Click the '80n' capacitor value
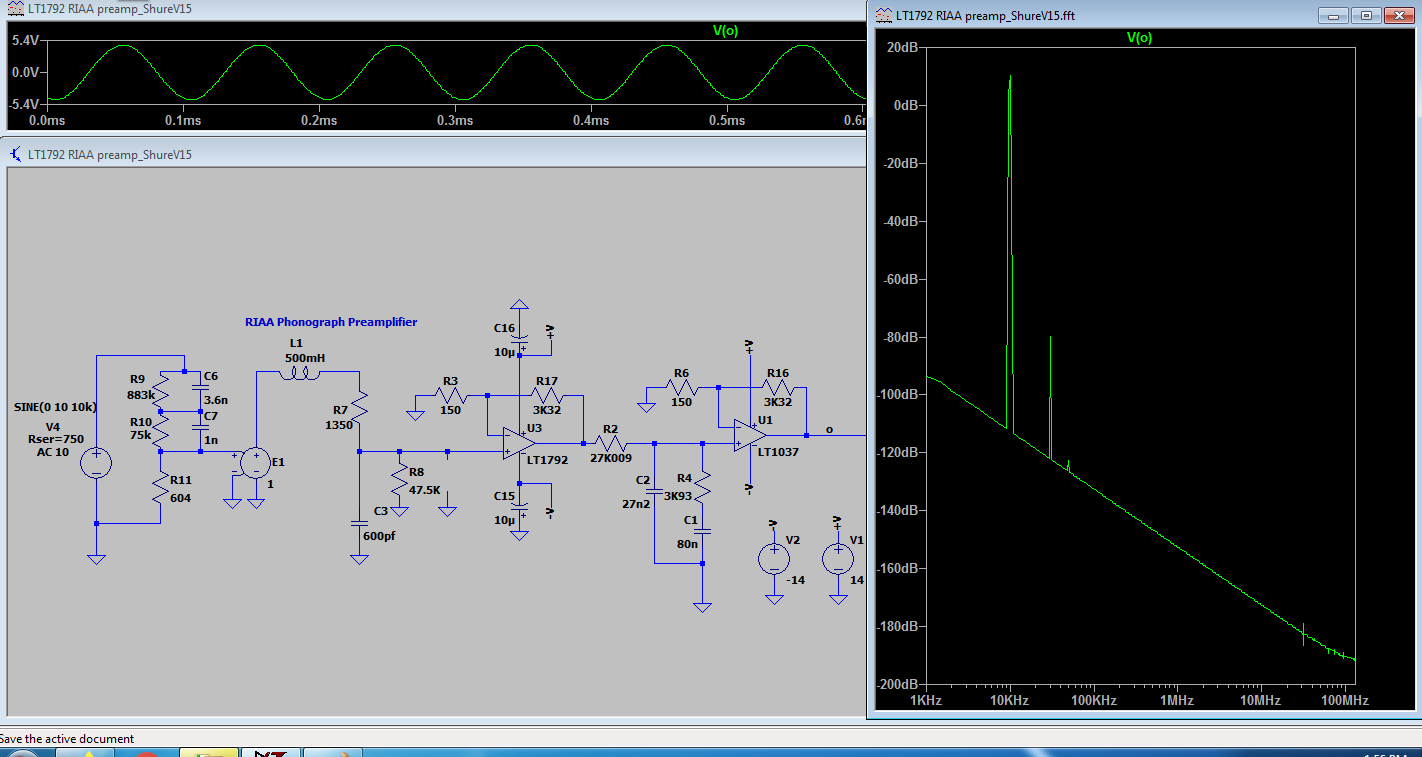Screen dimensions: 1422x757 [687, 546]
